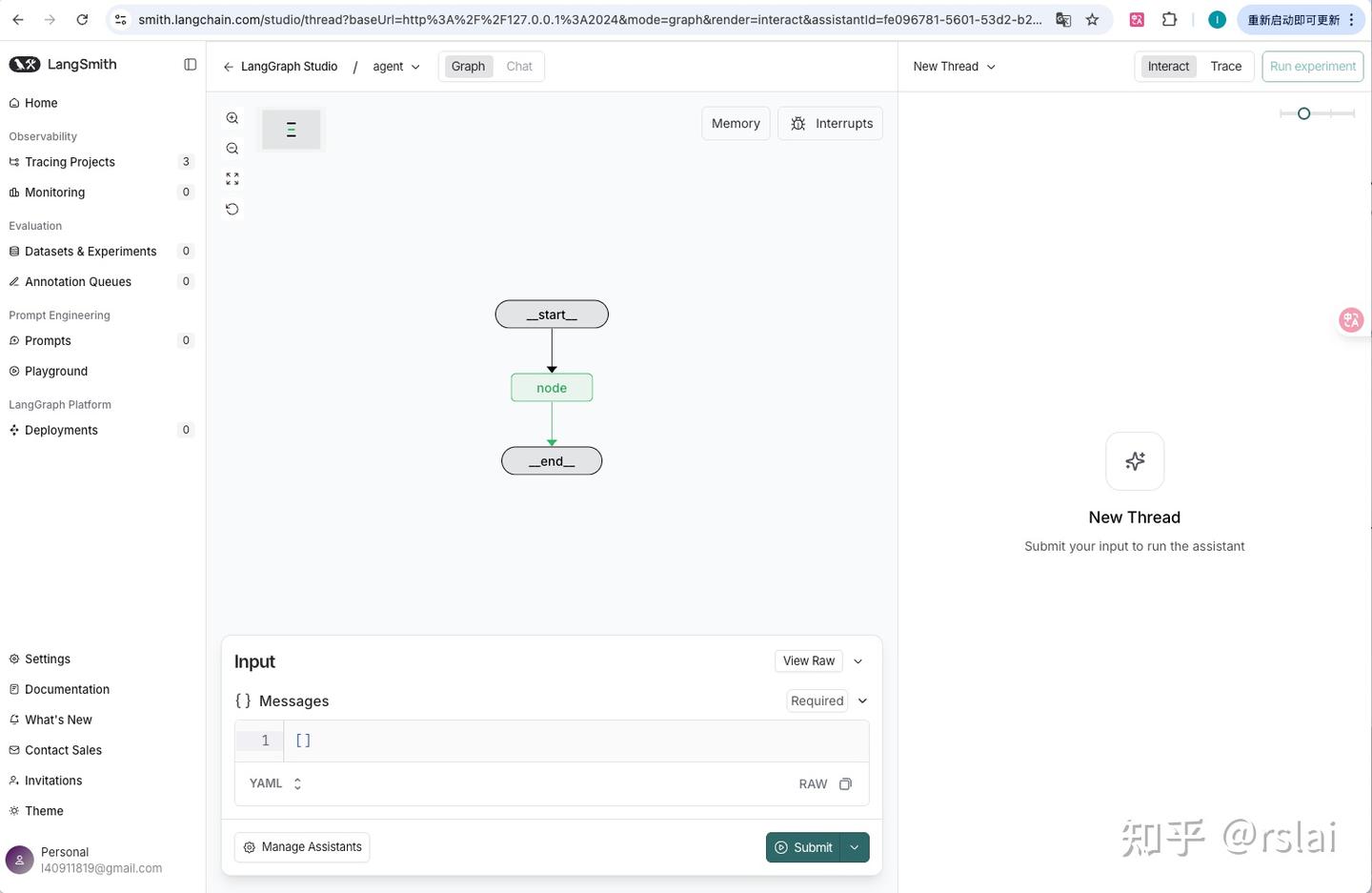Viewport: 1372px width, 893px height.
Task: Expand the New Thread dropdown
Action: [x=954, y=67]
